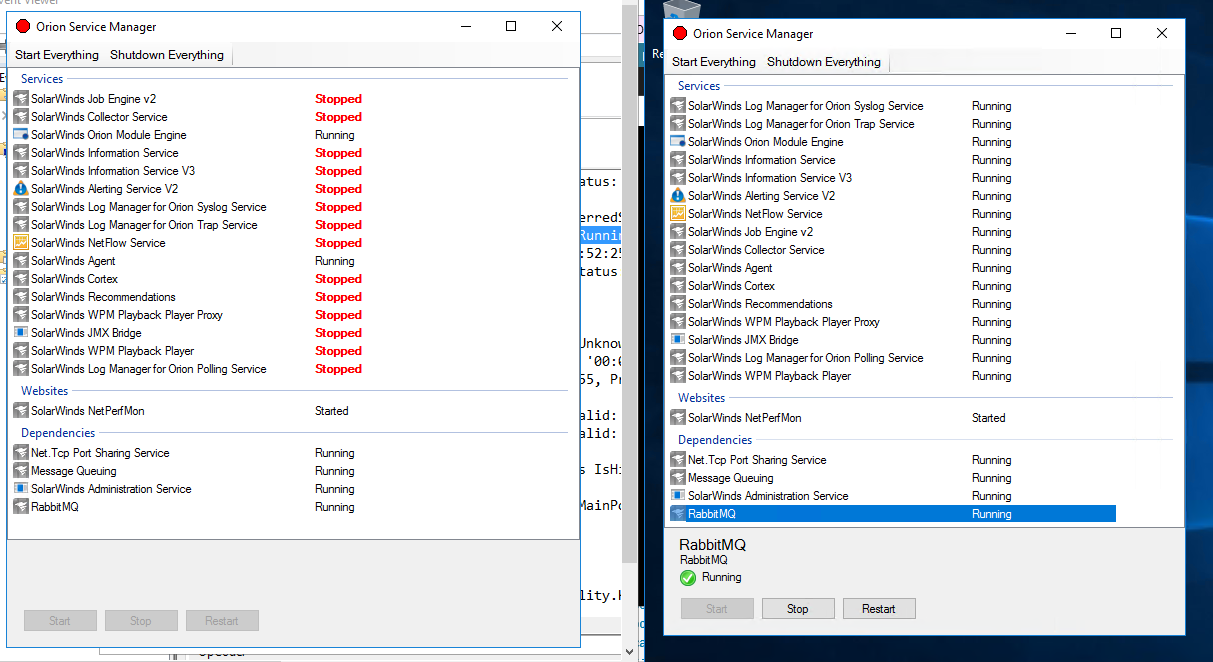Select highlighted RabbitMQ row in right window

point(892,514)
